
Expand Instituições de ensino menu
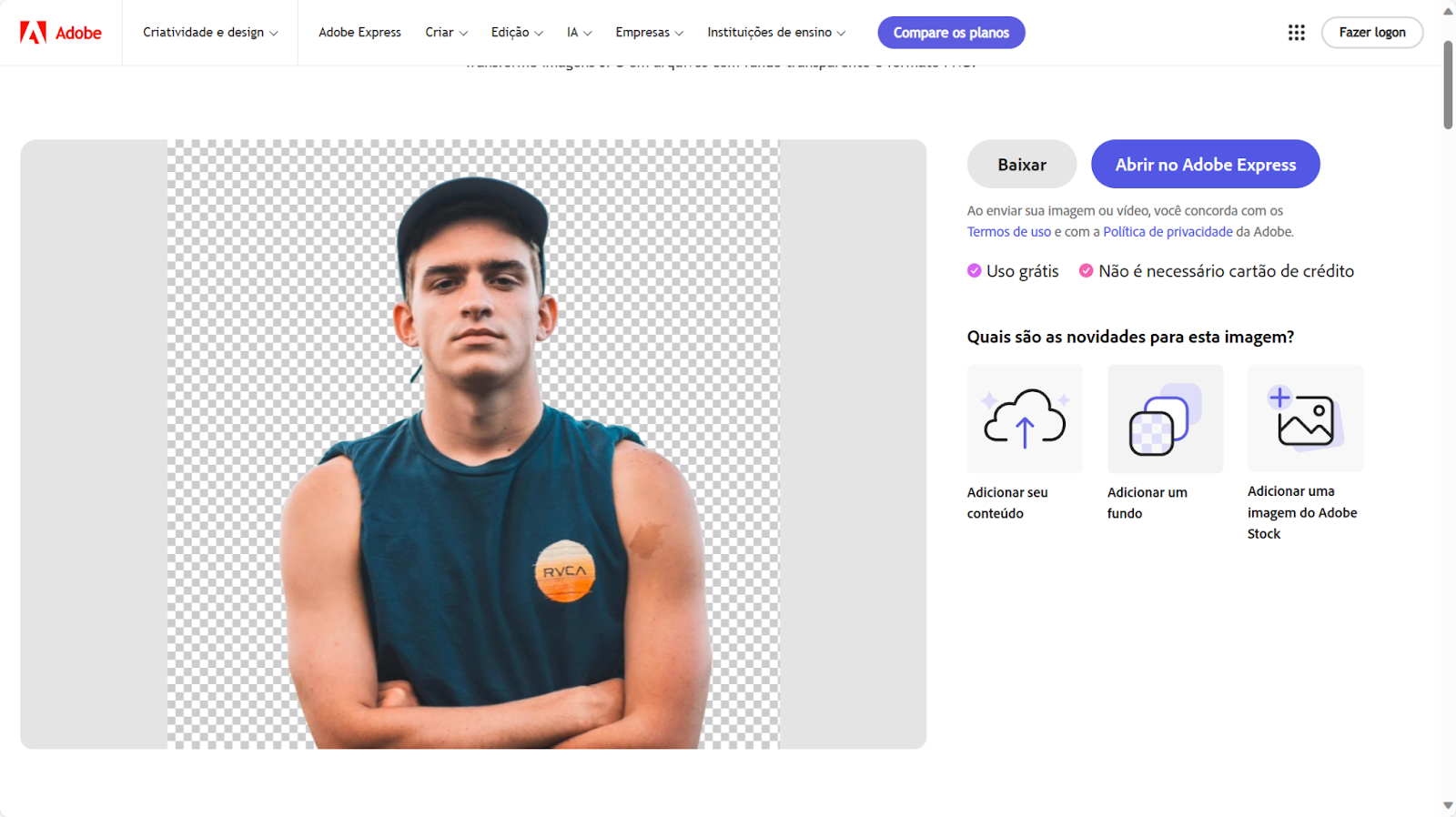(x=776, y=33)
